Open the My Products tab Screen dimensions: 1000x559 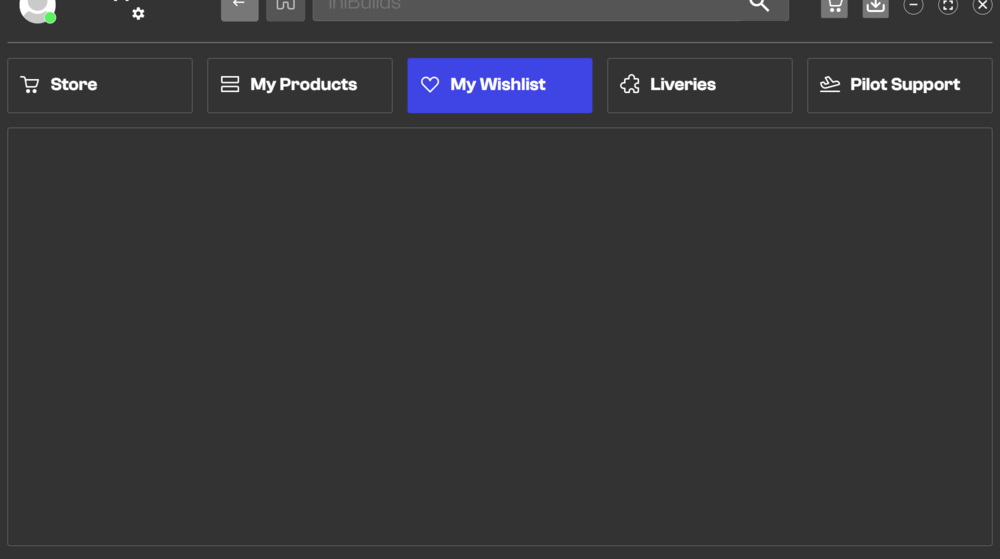300,85
